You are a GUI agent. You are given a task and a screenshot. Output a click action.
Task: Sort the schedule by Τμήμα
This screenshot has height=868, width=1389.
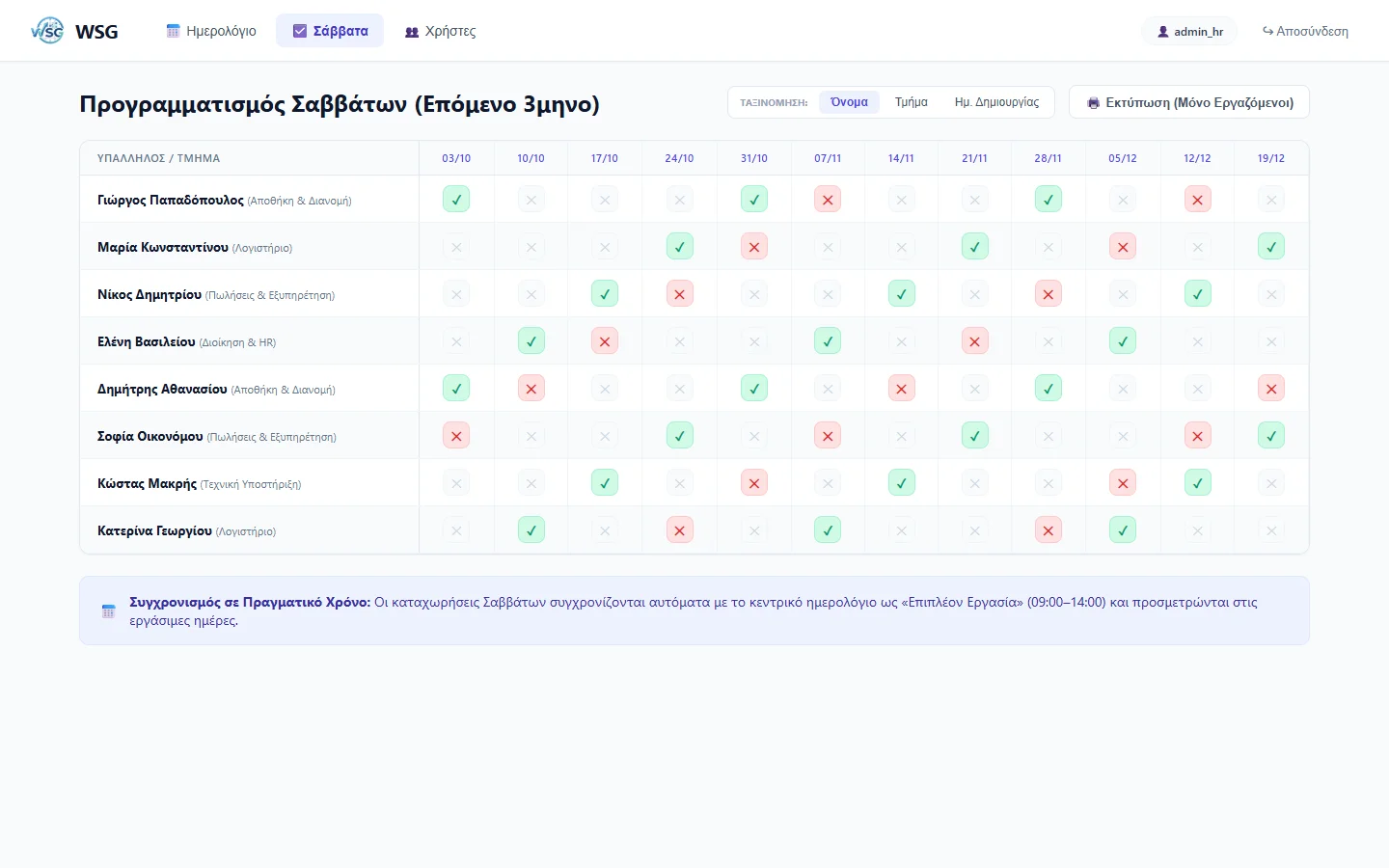coord(912,102)
